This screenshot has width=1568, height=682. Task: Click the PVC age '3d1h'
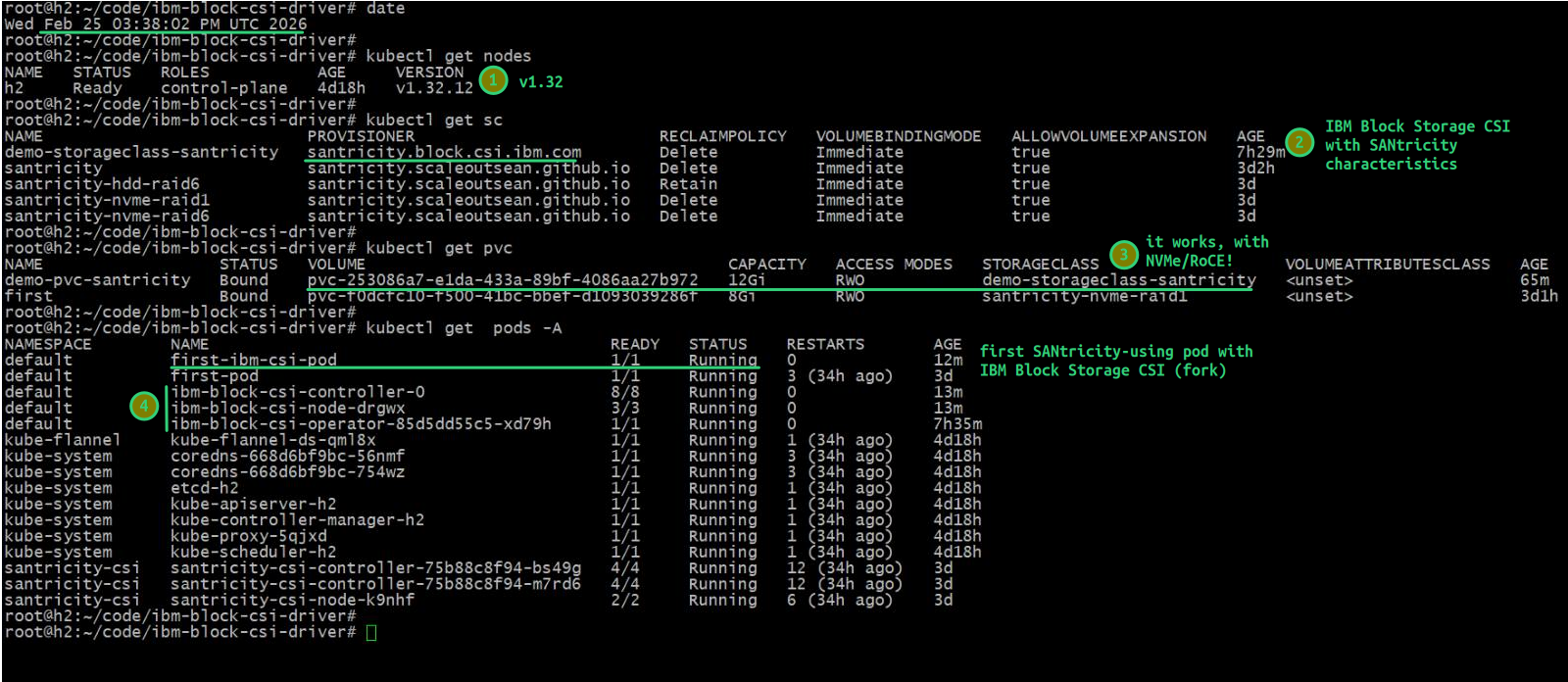click(x=1540, y=296)
